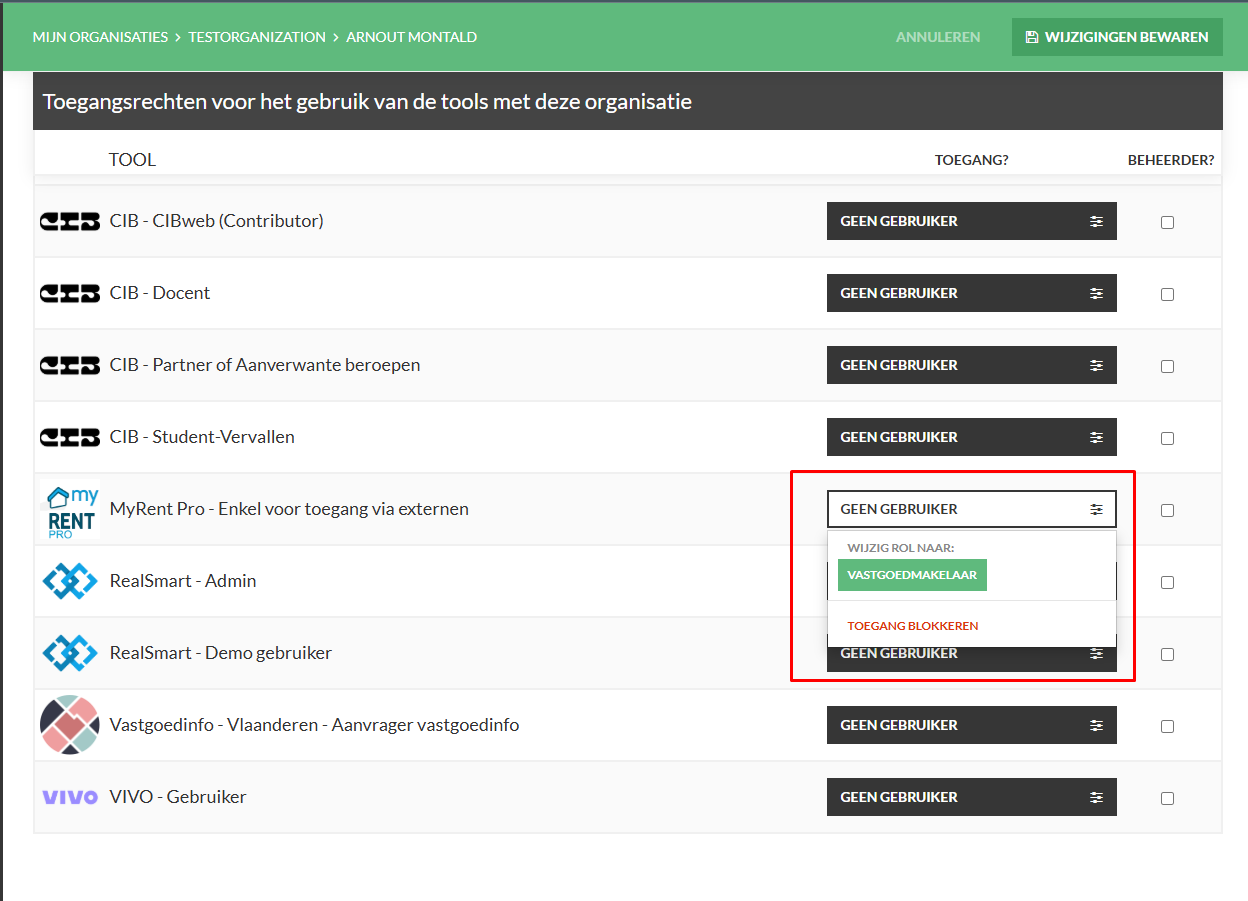
Task: Click the CIB - CIBweb (Contributor) tool name
Action: pos(217,221)
